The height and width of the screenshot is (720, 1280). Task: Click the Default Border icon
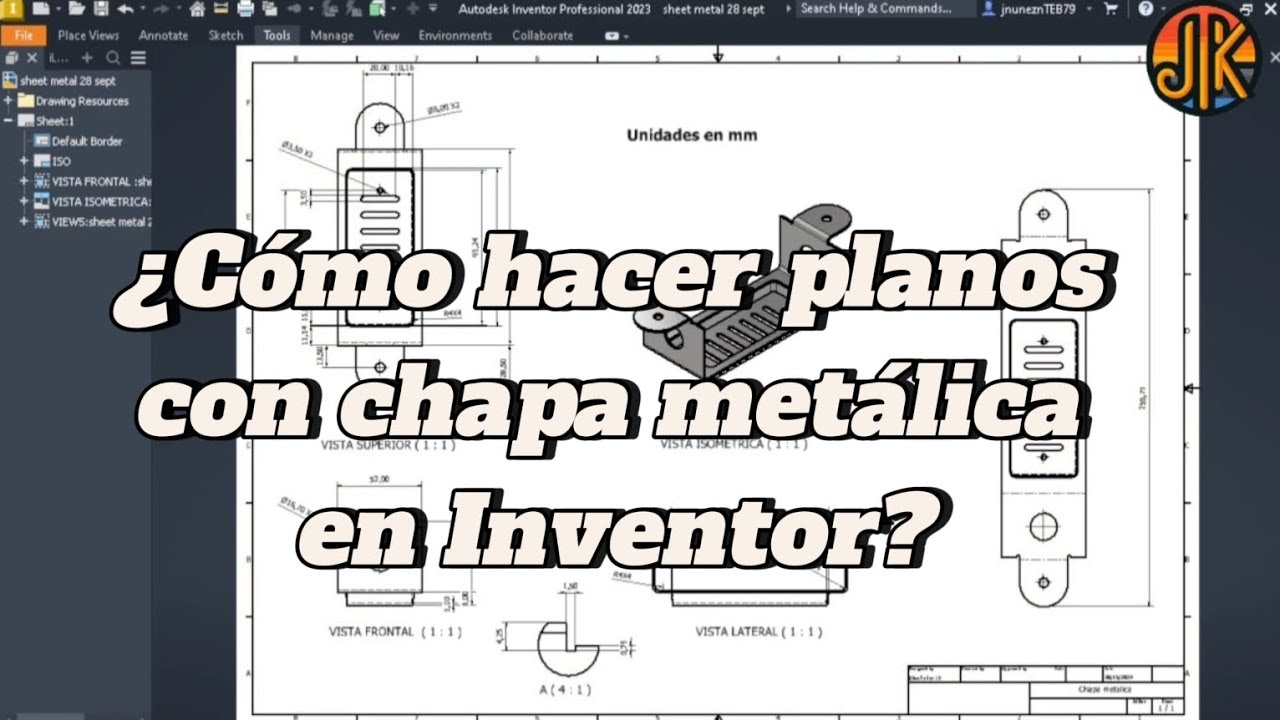click(42, 141)
